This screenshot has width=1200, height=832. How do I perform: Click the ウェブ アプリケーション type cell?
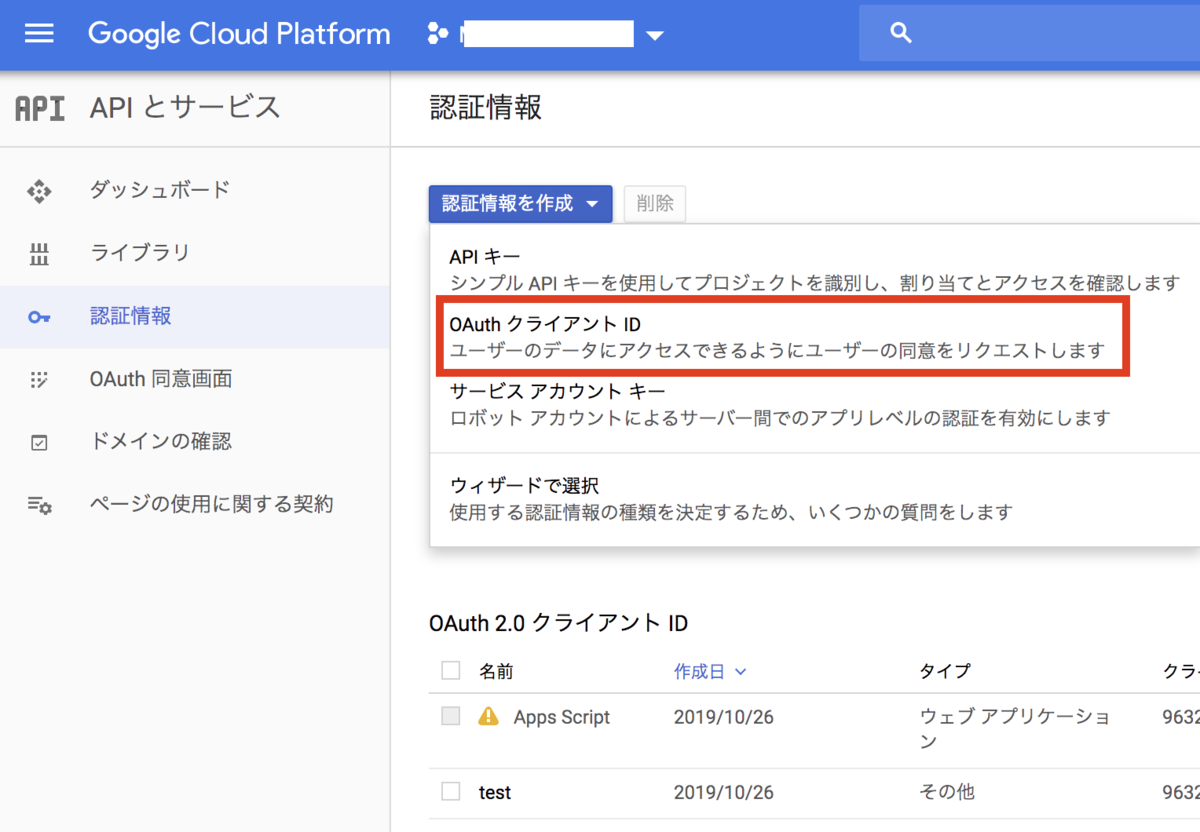pyautogui.click(x=1014, y=729)
